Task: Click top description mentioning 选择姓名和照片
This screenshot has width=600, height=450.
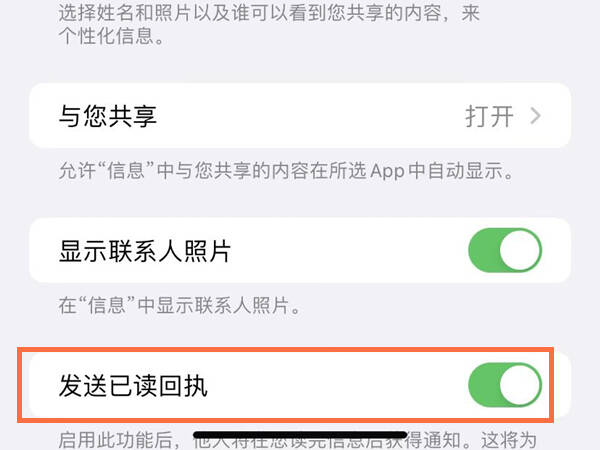Action: tap(269, 13)
